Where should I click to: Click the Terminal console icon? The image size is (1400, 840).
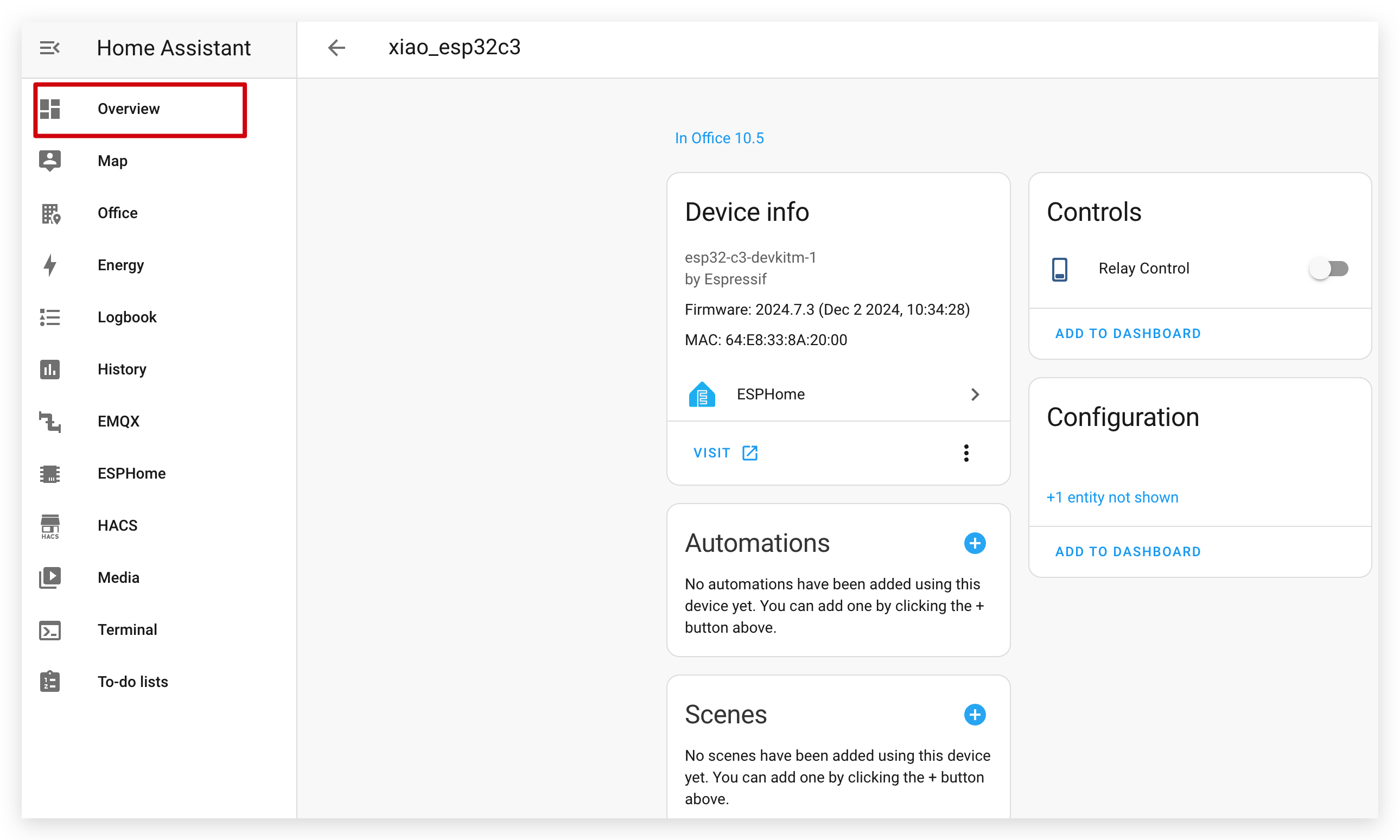tap(50, 630)
